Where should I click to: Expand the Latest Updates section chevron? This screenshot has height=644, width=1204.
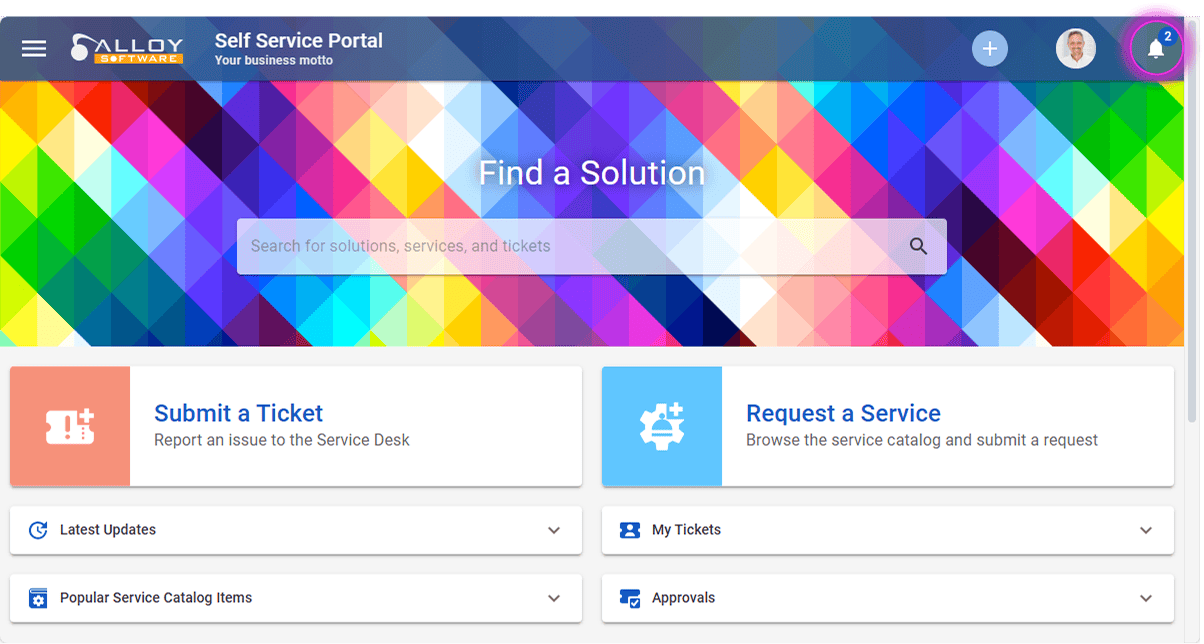[554, 530]
